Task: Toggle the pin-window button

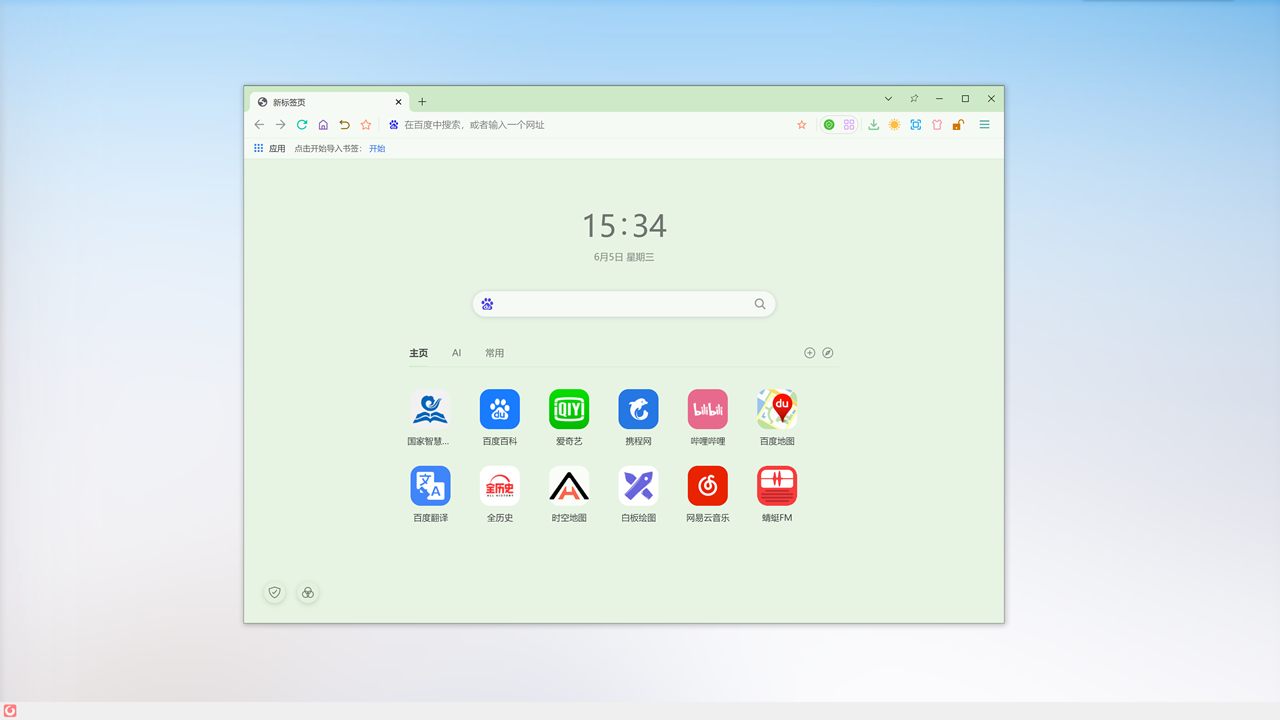Action: (x=913, y=98)
